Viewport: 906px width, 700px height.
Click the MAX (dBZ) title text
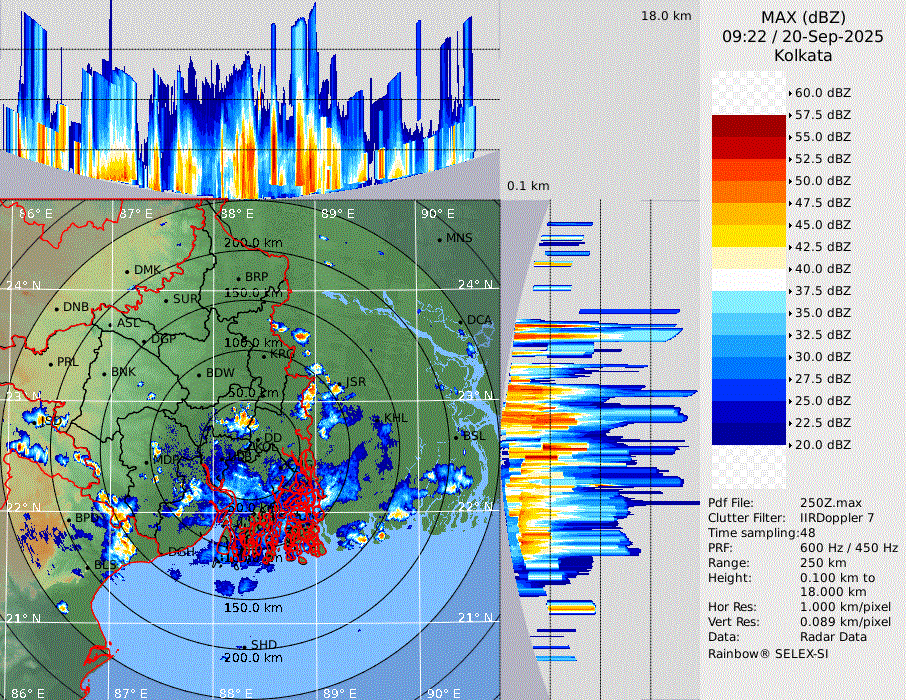point(802,17)
